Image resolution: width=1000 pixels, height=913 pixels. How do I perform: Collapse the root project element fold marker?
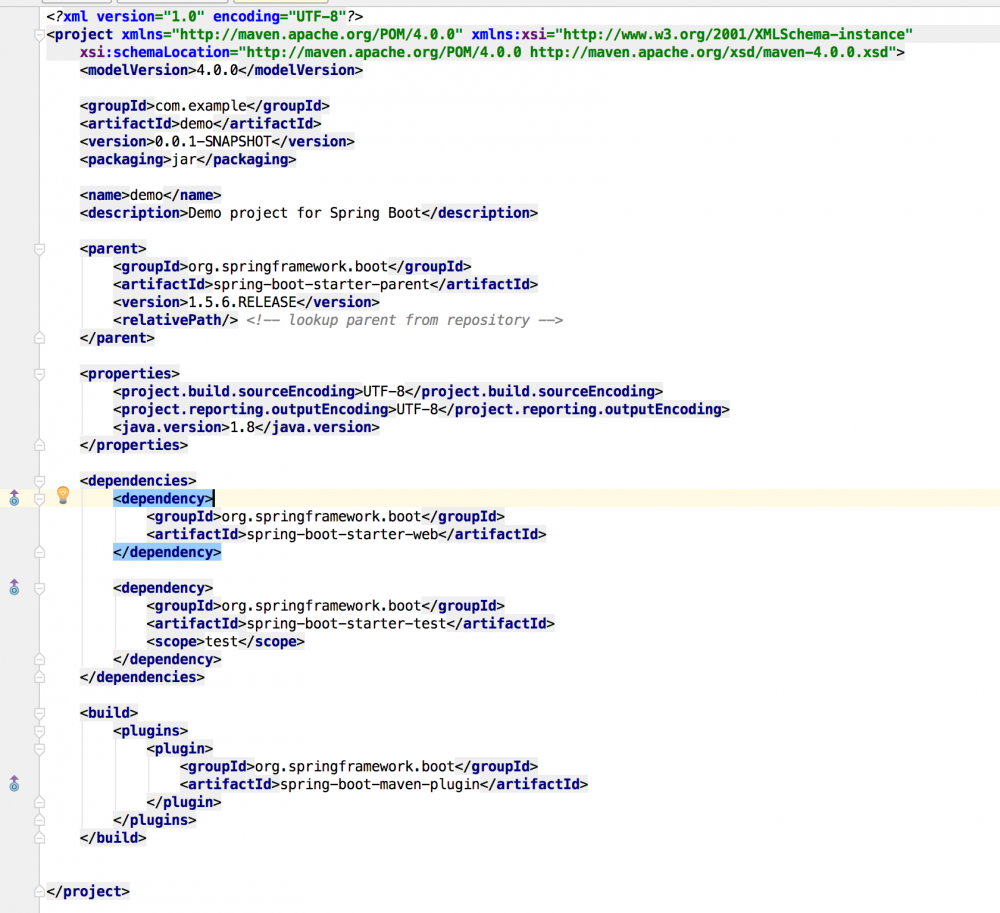click(38, 32)
